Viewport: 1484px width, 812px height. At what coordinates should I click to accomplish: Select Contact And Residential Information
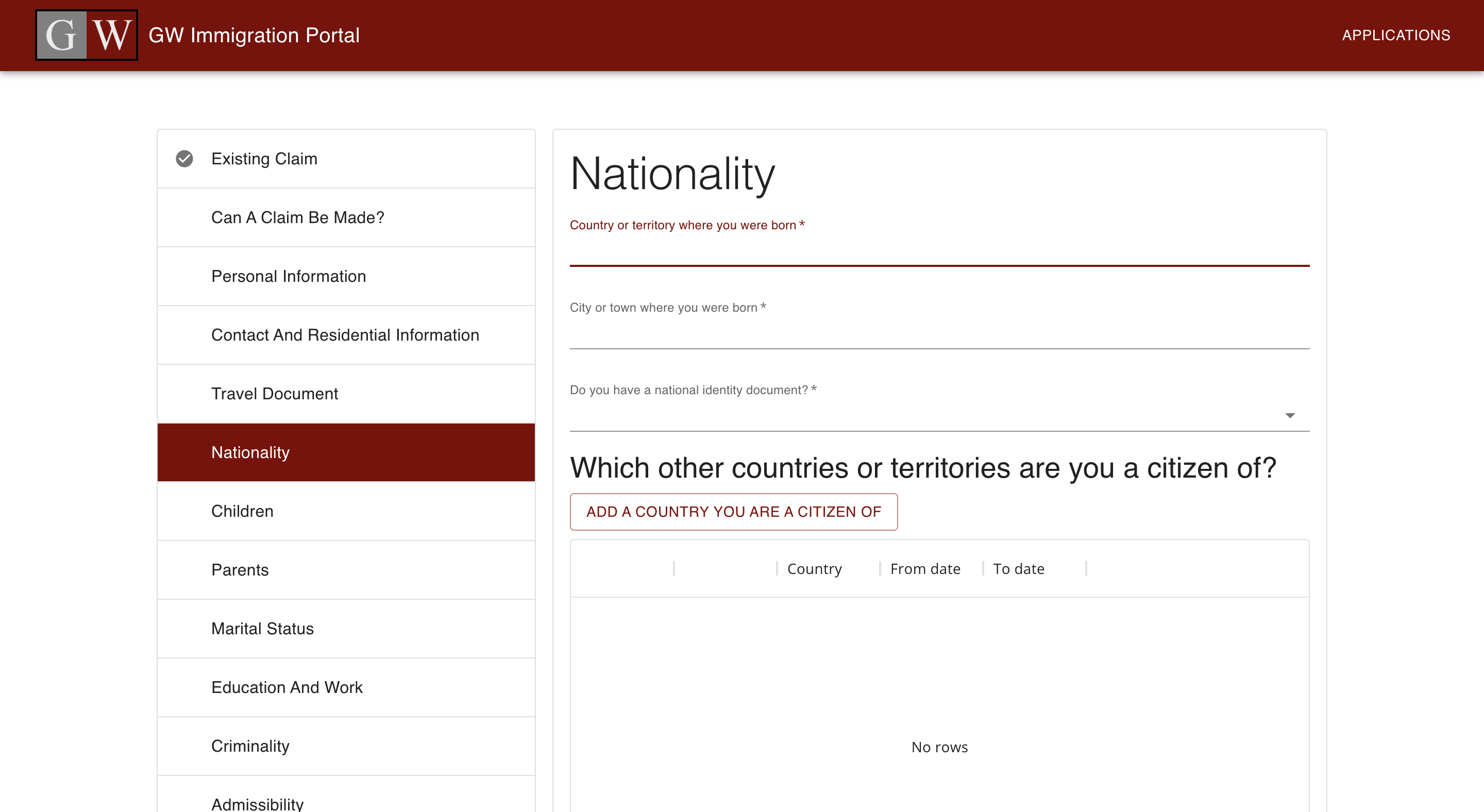point(345,334)
